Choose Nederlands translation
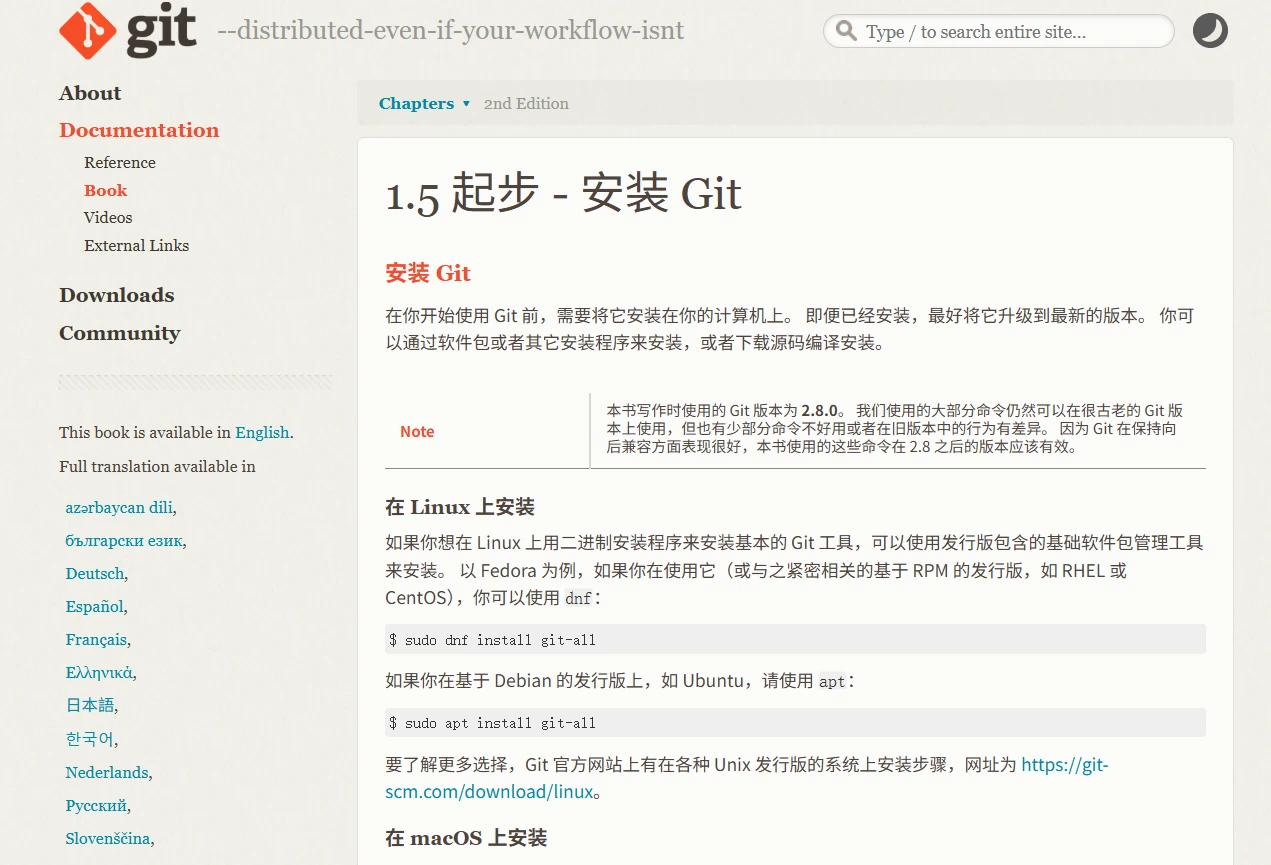 tap(107, 772)
